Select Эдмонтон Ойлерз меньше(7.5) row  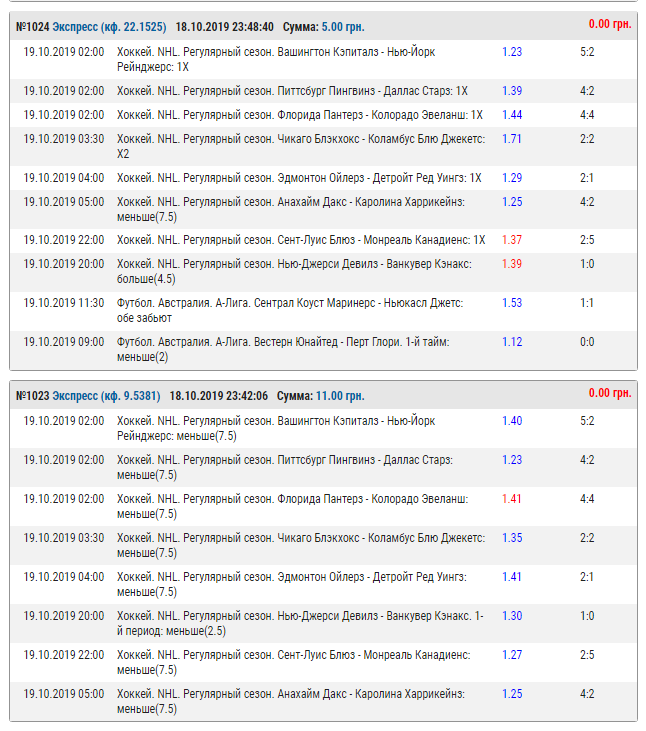(x=323, y=585)
